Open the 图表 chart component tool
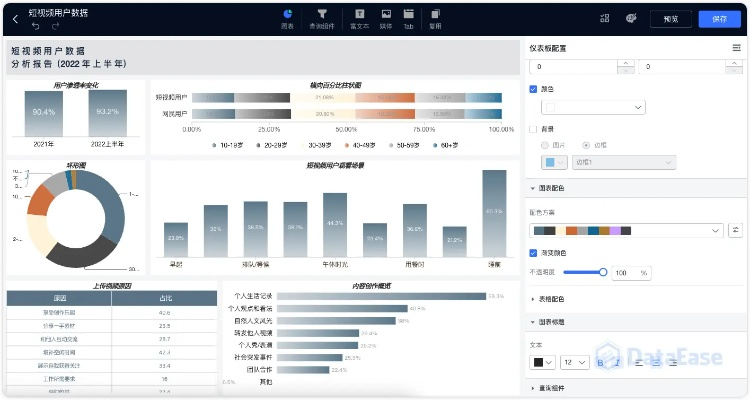This screenshot has height=400, width=750. (288, 18)
